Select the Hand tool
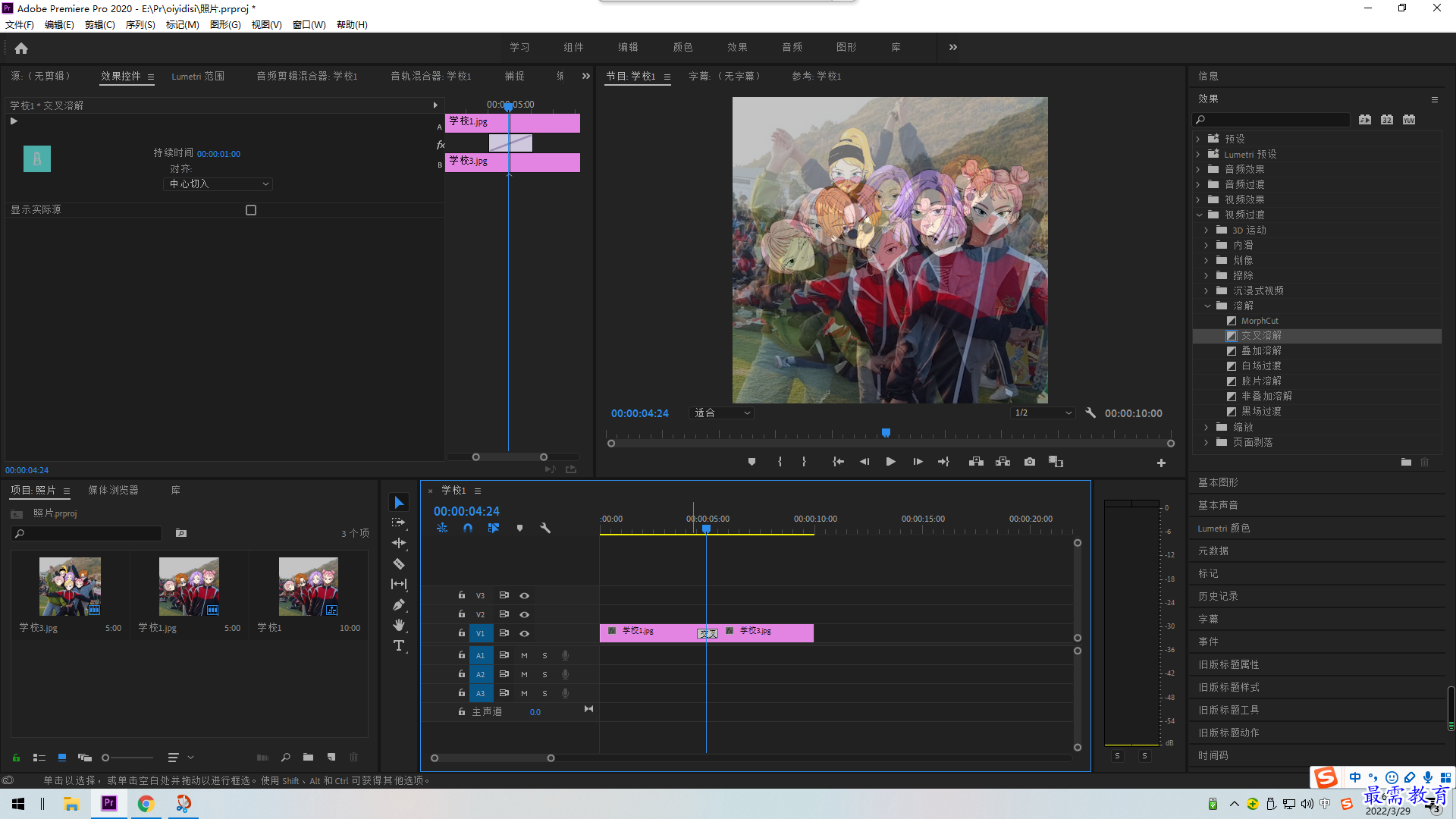1456x819 pixels. (399, 625)
